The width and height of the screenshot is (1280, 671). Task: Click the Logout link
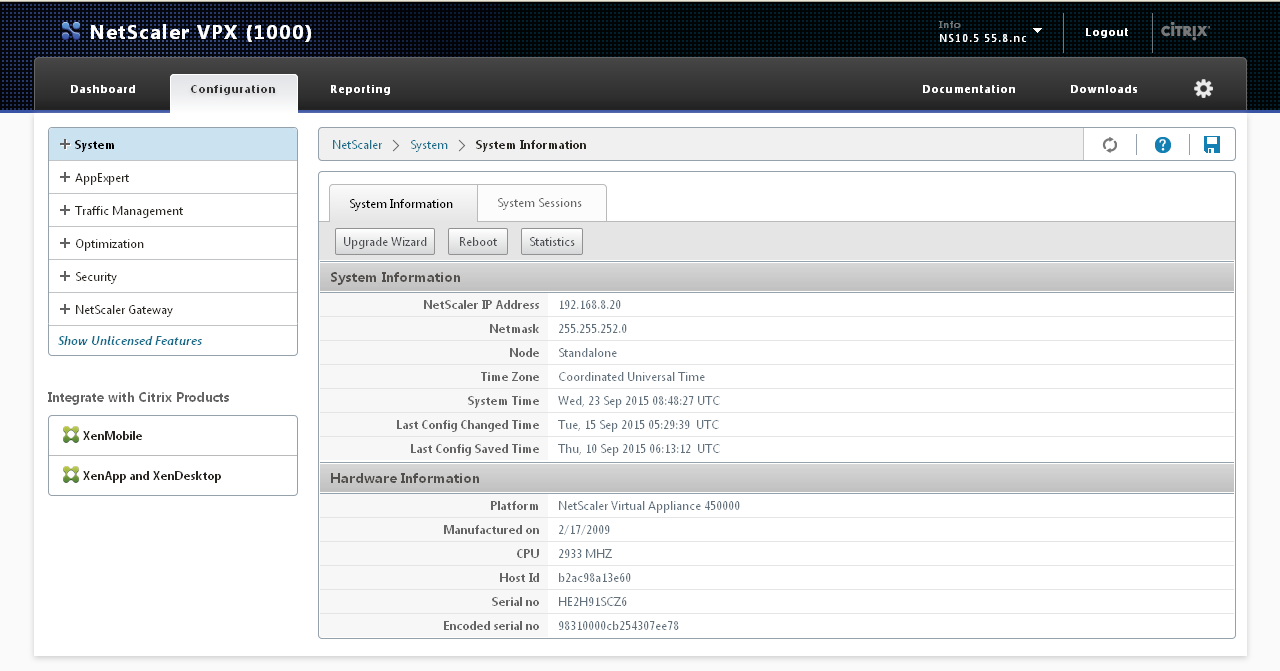click(x=1107, y=32)
